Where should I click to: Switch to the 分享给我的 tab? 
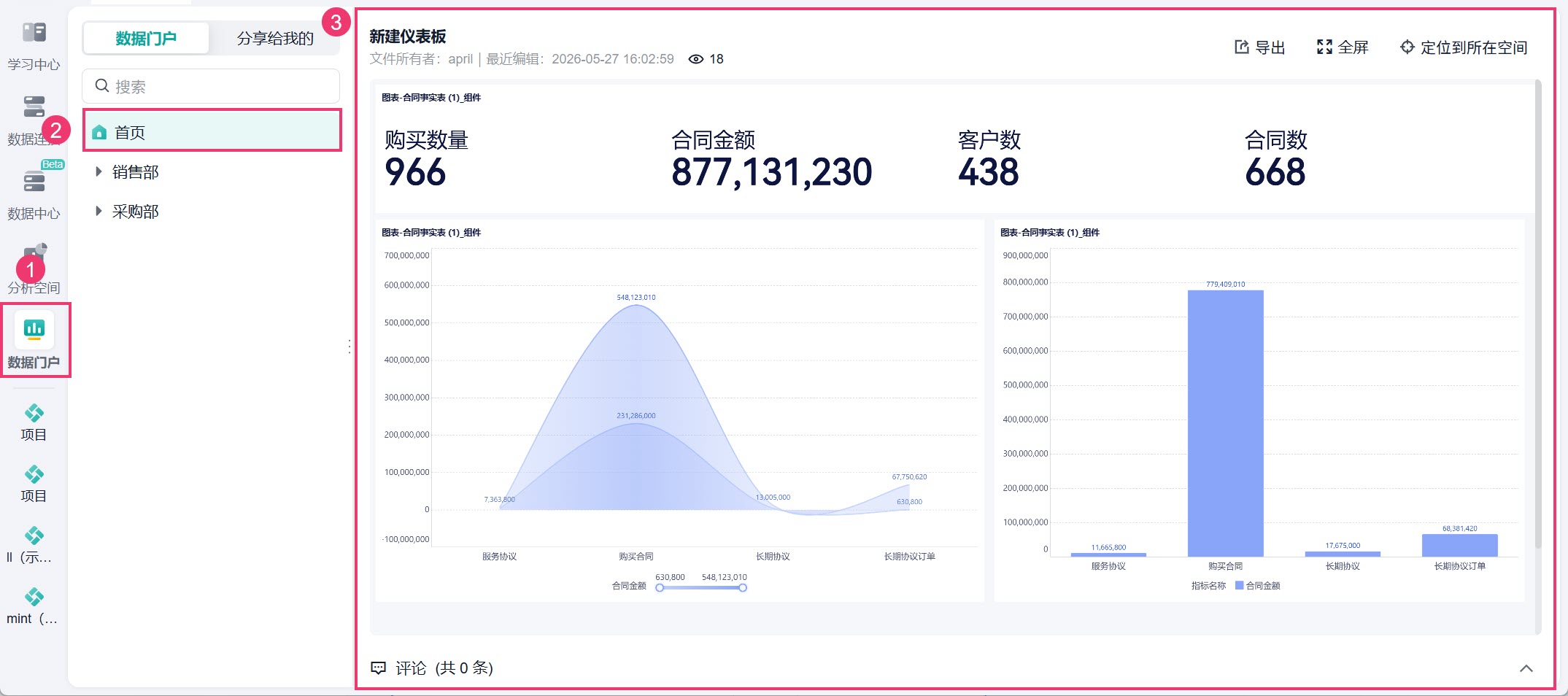(275, 38)
